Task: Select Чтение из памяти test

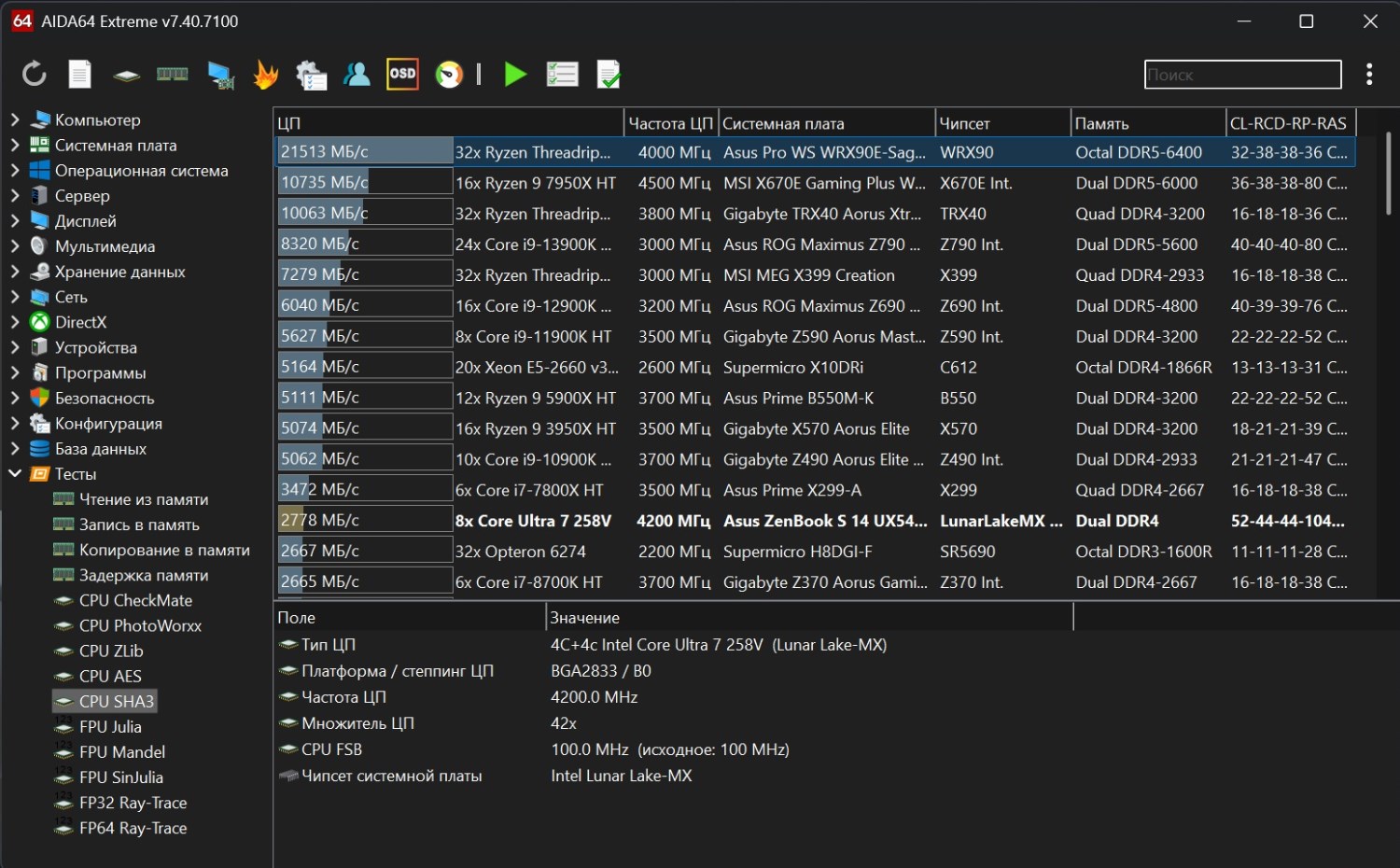Action: click(143, 499)
